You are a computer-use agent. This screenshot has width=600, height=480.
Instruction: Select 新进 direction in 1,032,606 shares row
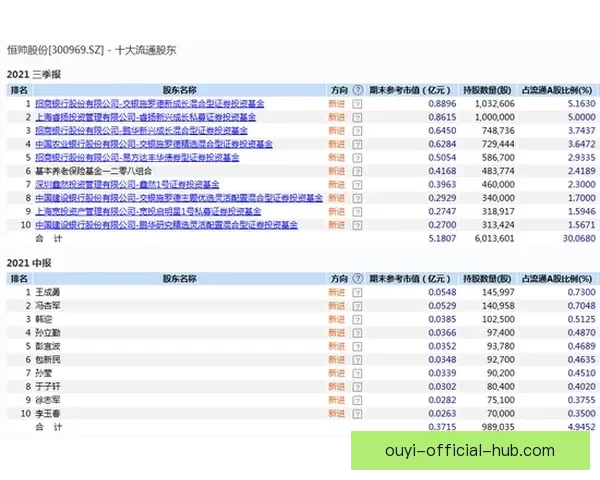point(337,104)
